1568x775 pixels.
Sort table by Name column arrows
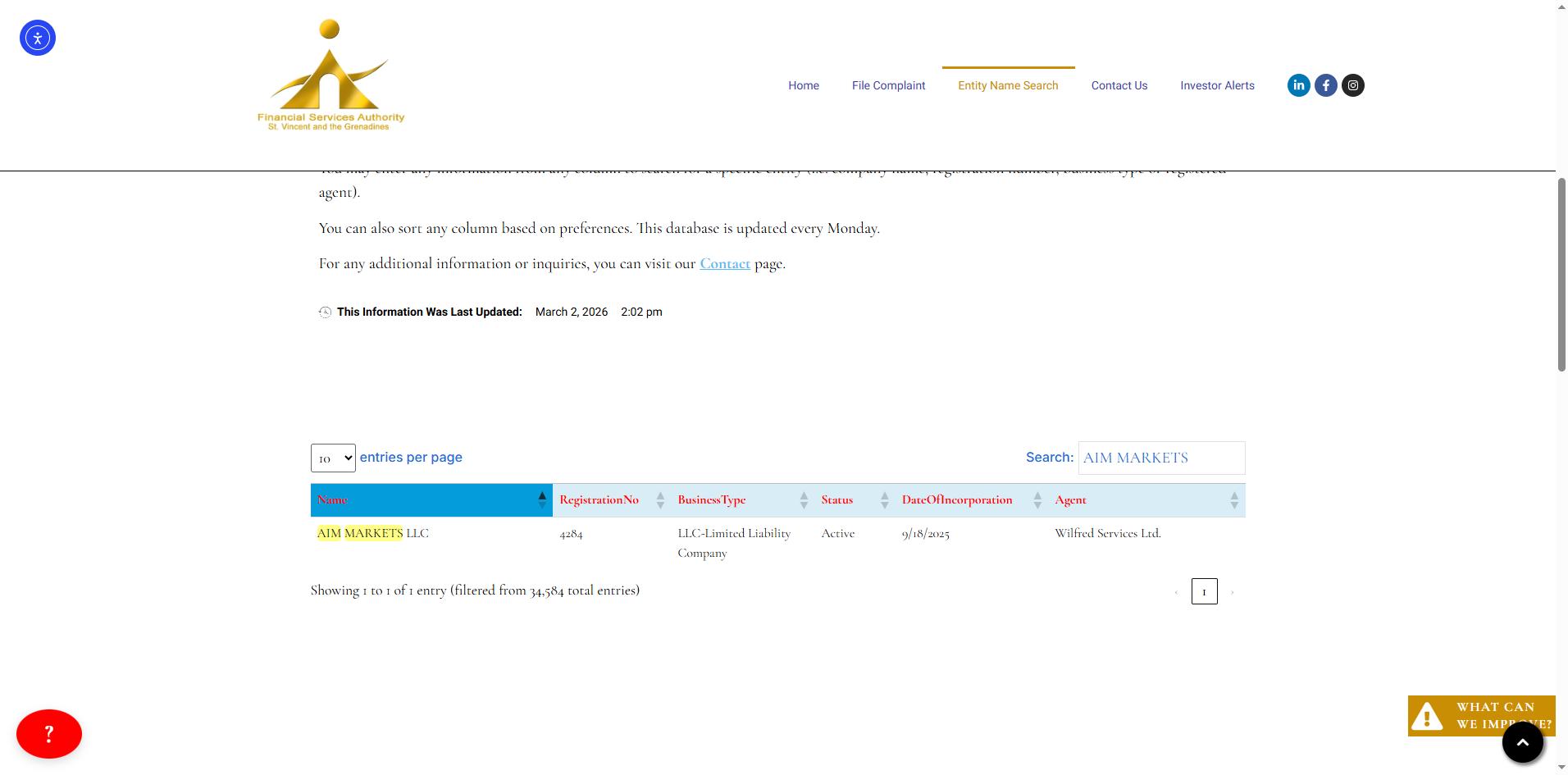[542, 499]
